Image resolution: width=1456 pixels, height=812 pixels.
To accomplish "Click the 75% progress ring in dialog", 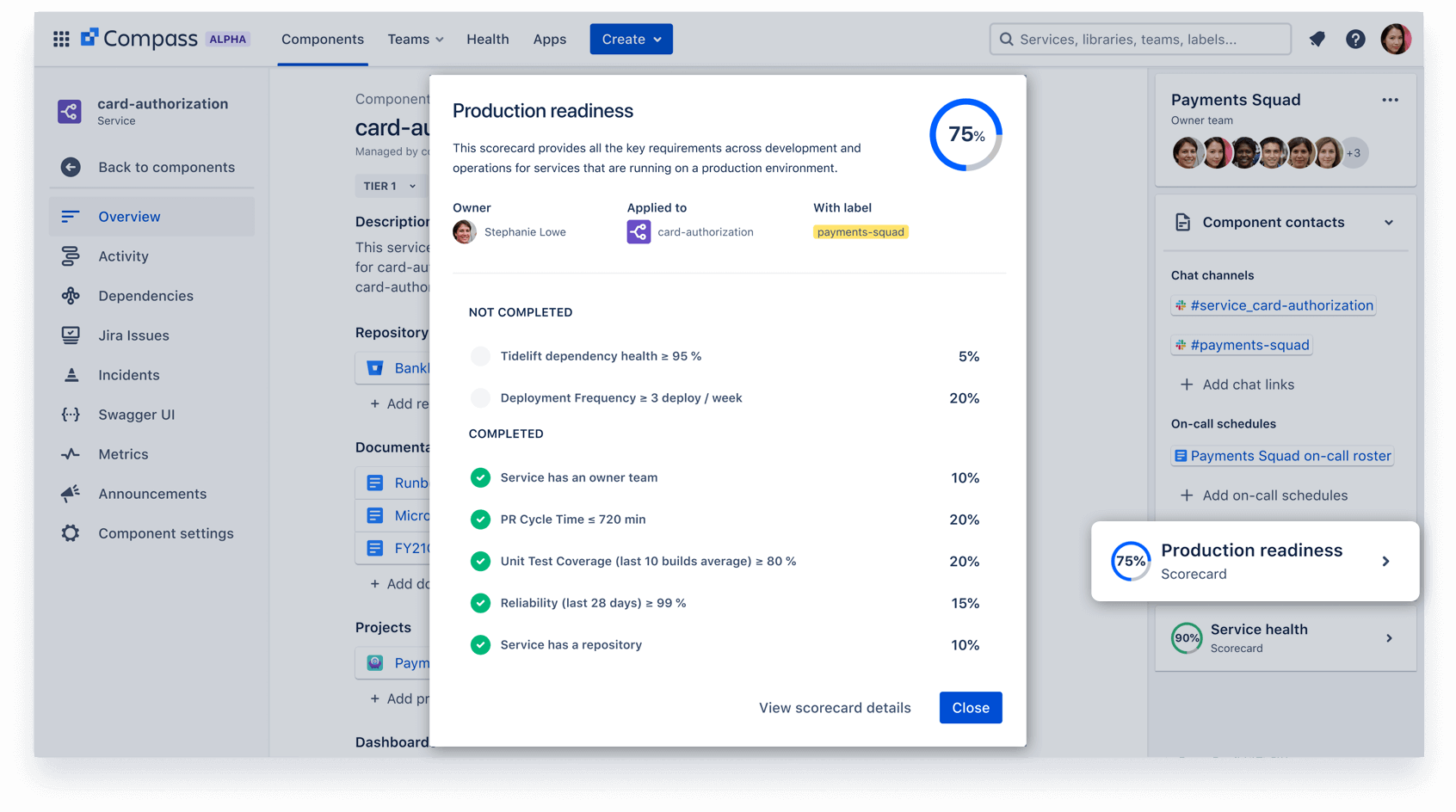I will [966, 135].
